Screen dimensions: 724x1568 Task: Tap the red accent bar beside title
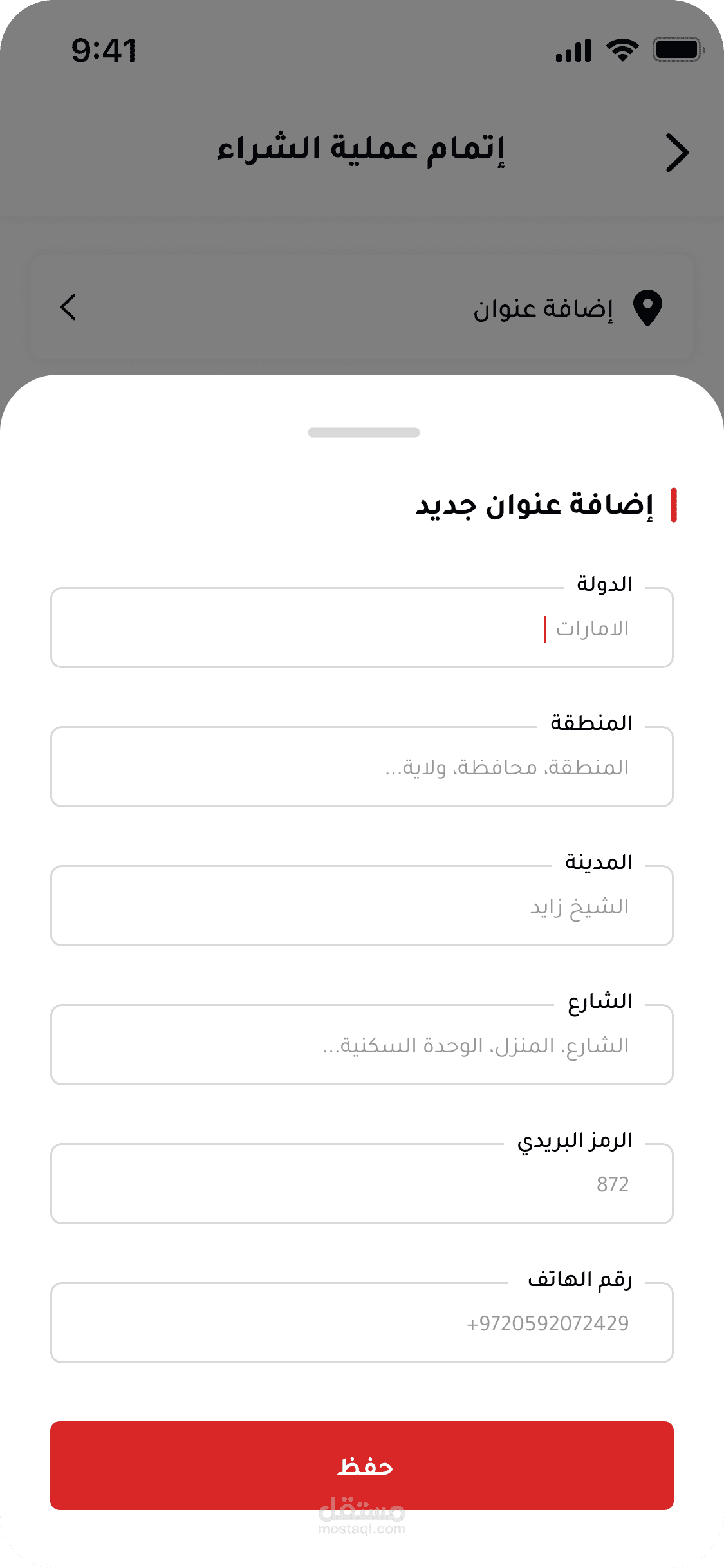pos(673,505)
